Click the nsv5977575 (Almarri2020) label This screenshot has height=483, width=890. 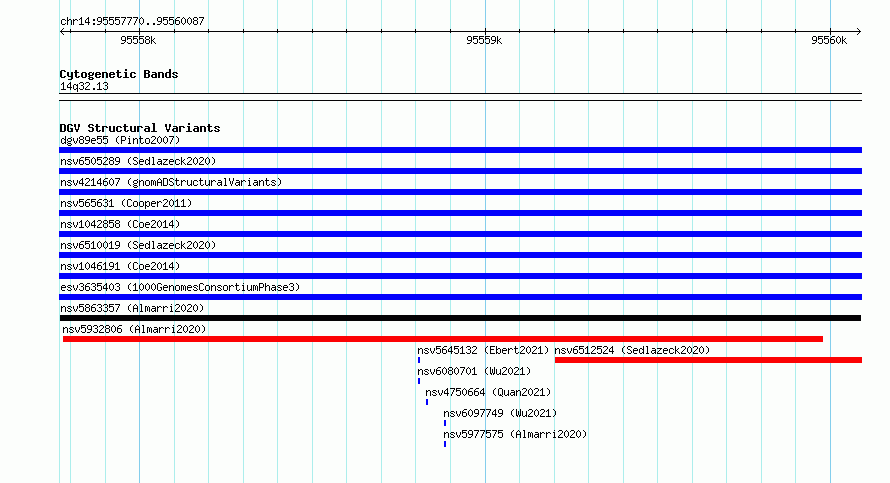(515, 434)
